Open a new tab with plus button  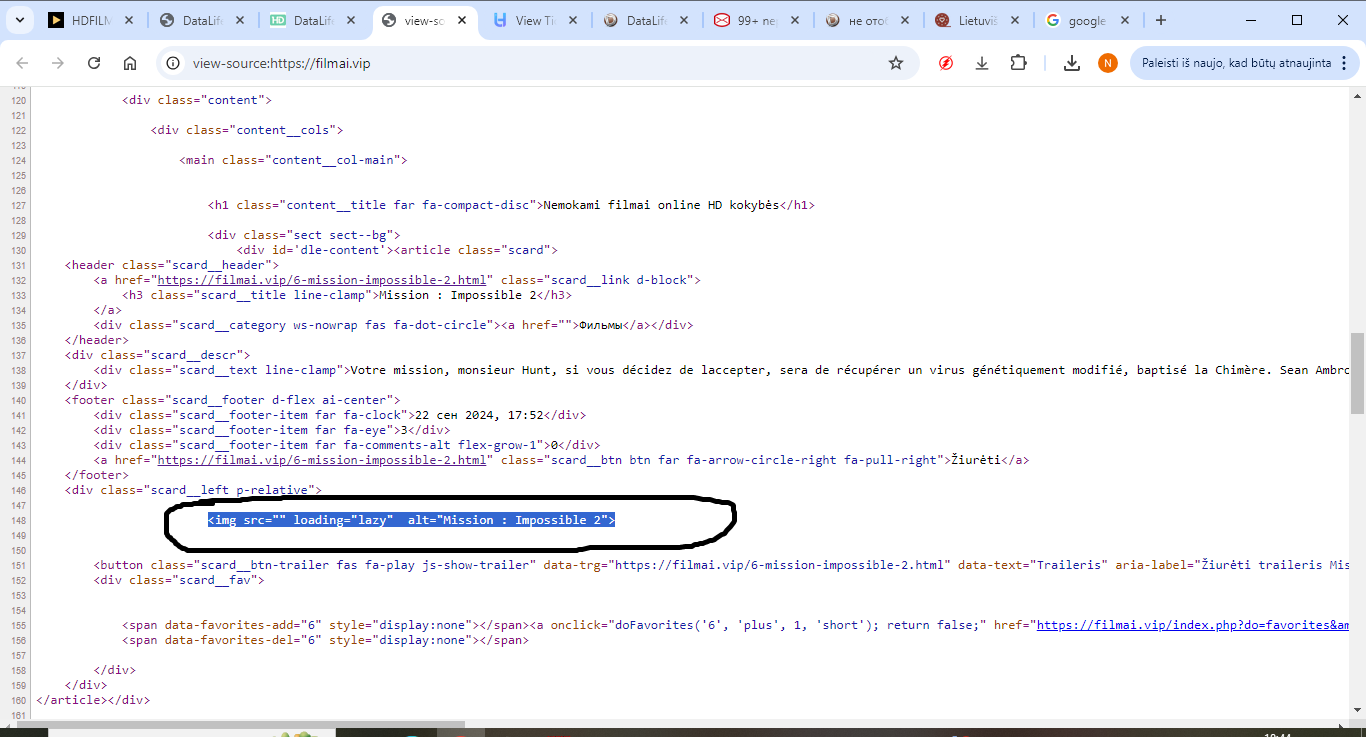1161,20
